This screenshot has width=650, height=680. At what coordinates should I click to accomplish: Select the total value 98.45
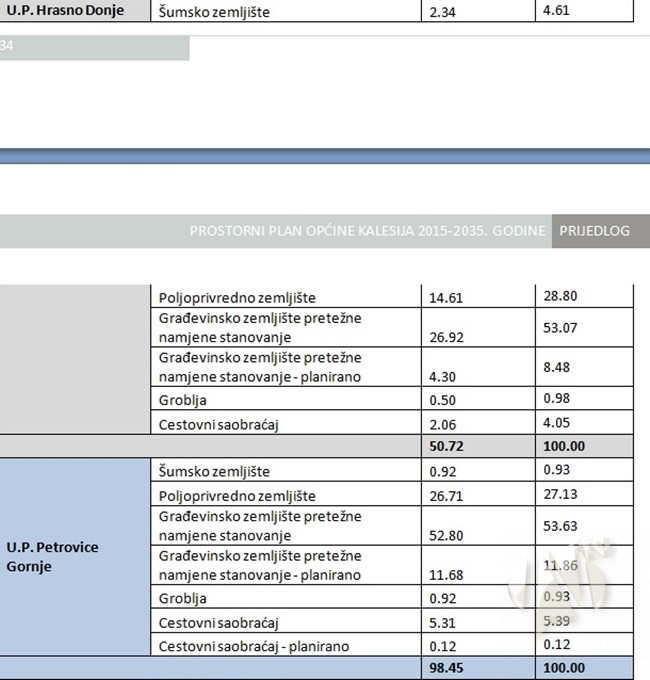[x=446, y=668]
